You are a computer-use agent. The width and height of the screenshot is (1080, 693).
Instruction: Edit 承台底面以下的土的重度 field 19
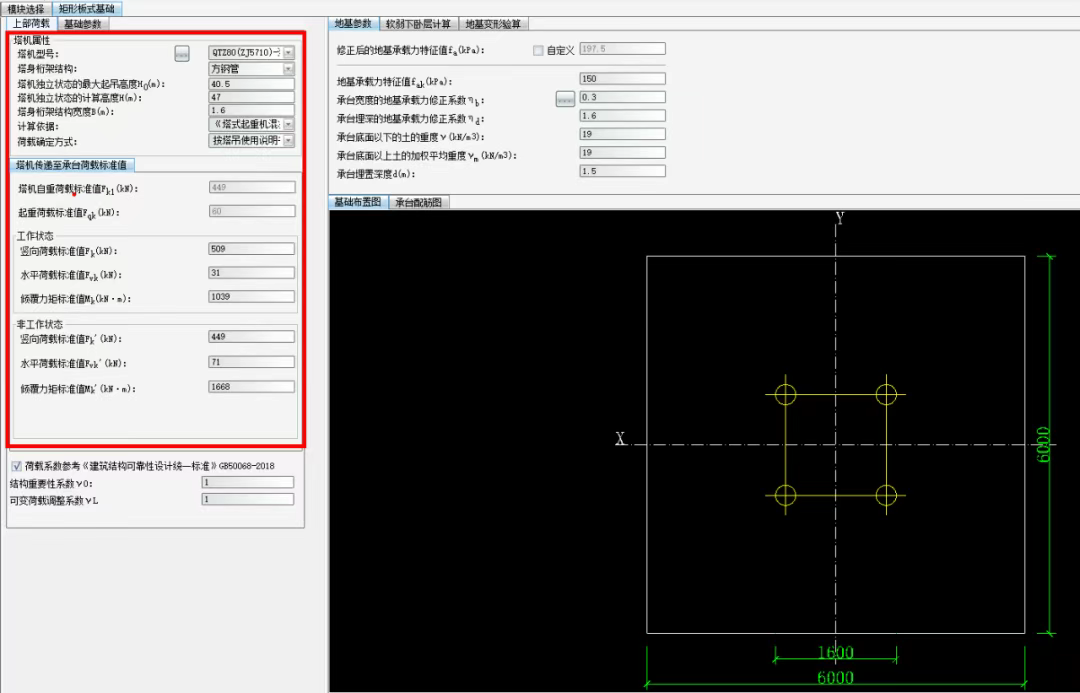[623, 134]
